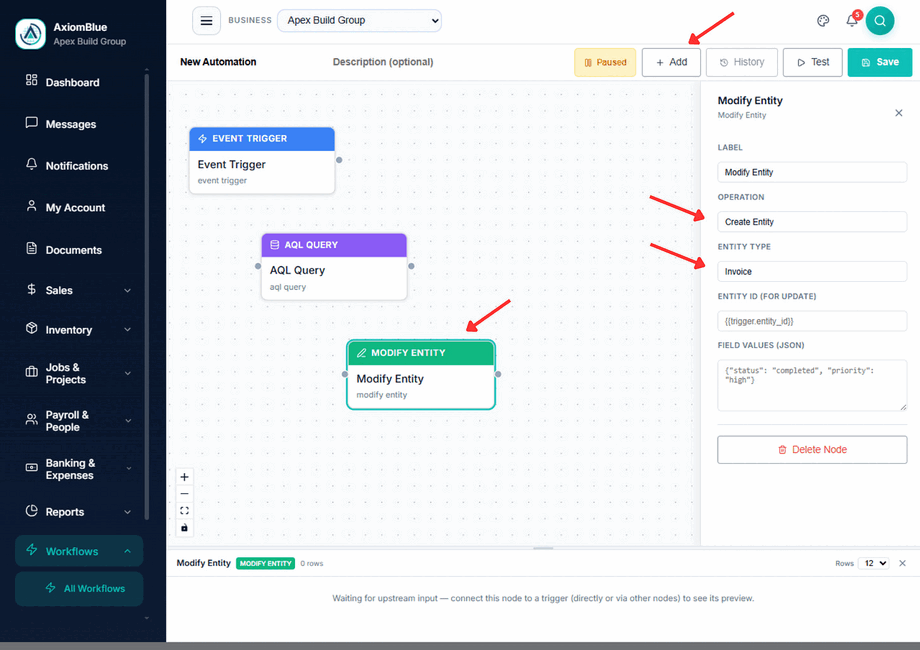This screenshot has width=920, height=650.
Task: Expand the Inventory menu chevron
Action: point(127,330)
